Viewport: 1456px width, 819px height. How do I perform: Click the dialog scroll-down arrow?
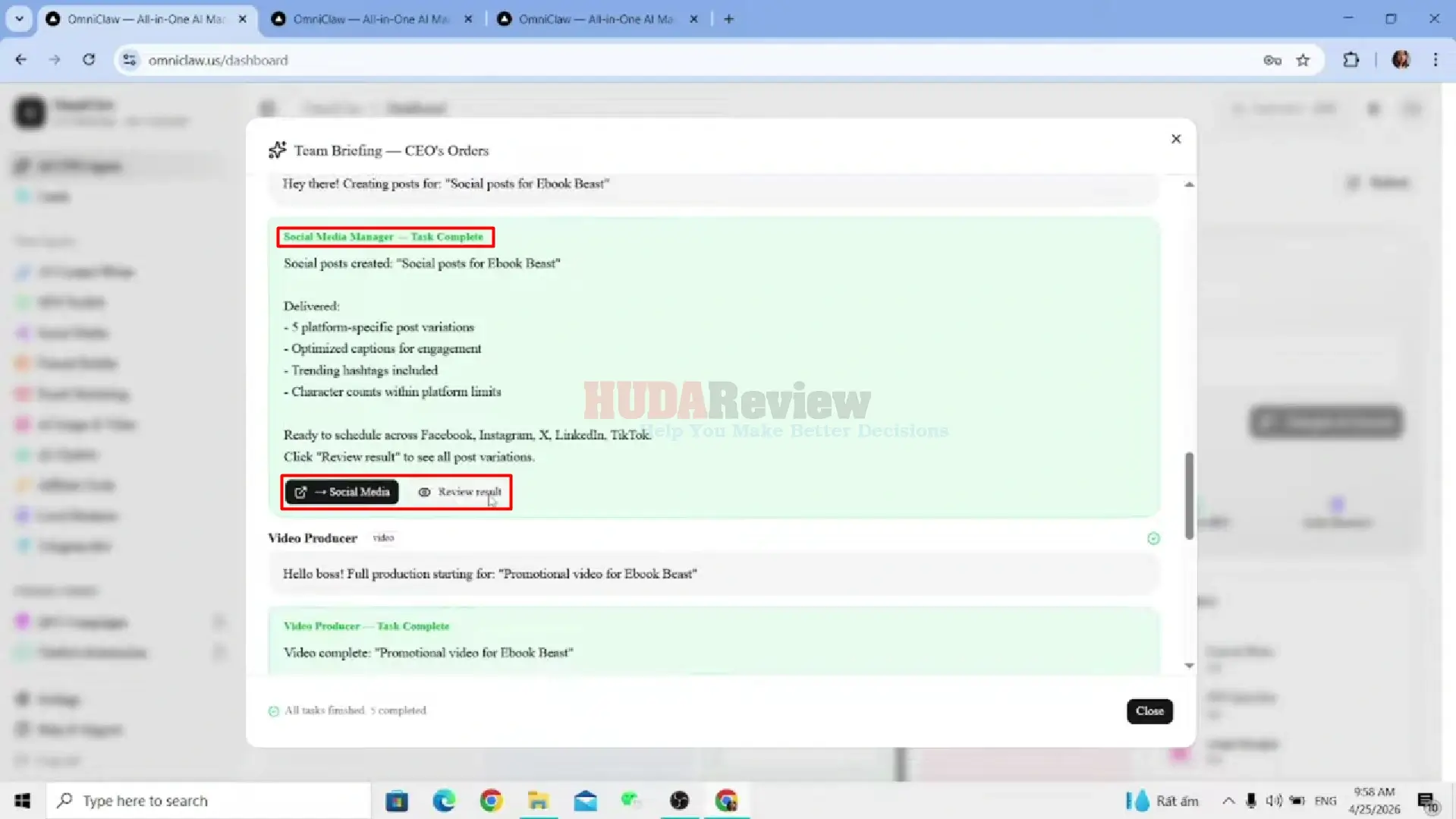tap(1189, 666)
